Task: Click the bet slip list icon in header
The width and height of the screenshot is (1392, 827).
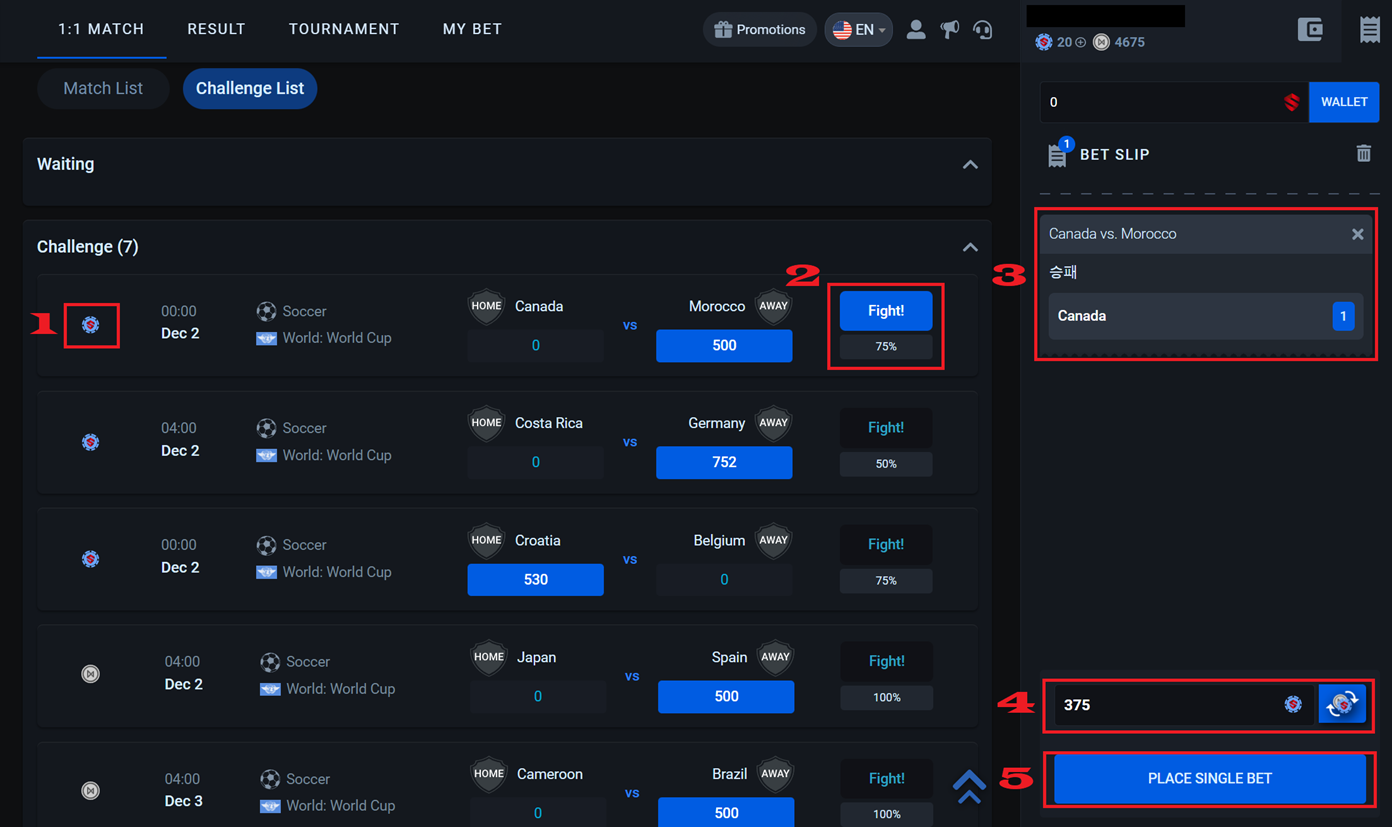Action: click(x=1369, y=30)
